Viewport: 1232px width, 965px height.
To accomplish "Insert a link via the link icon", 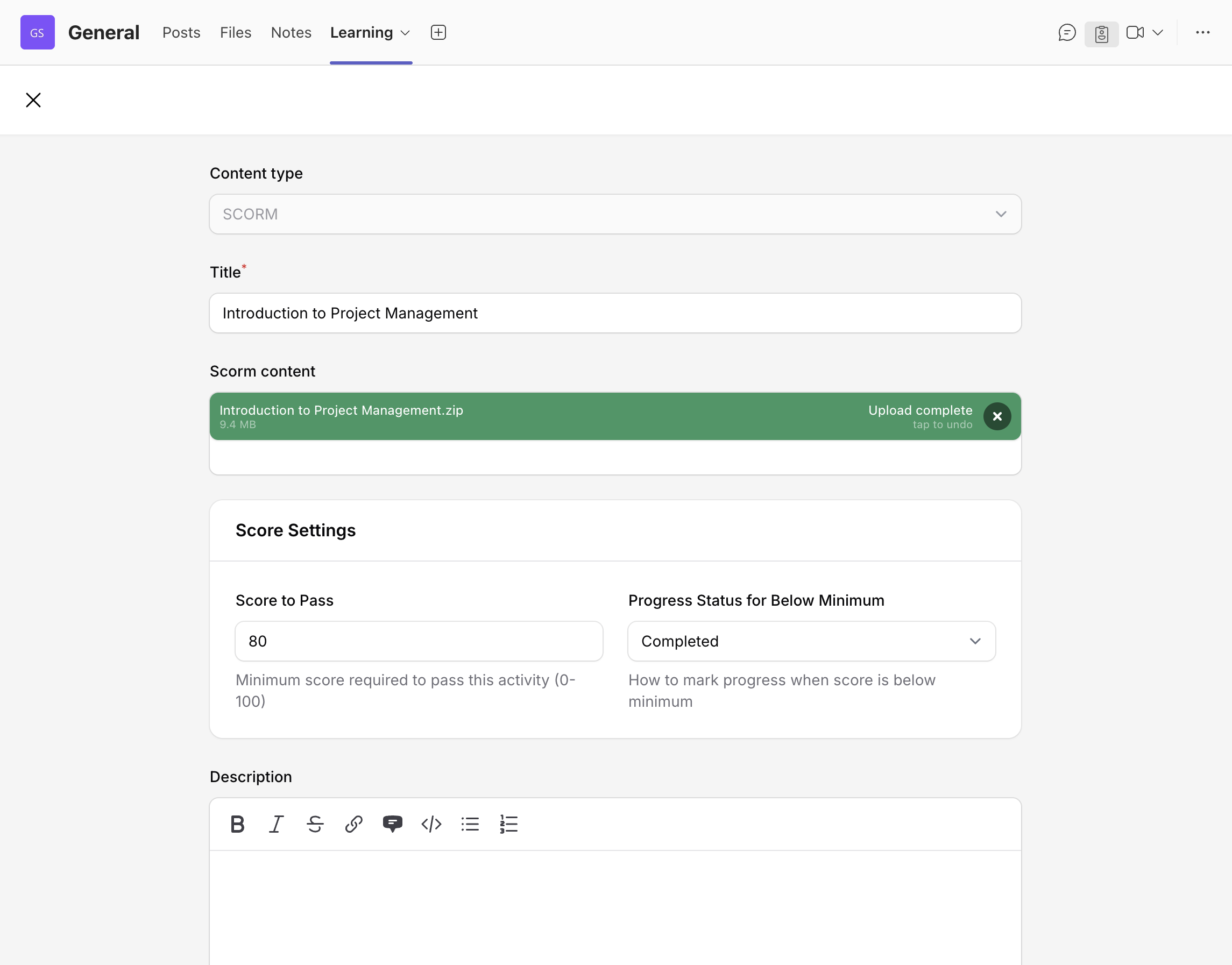I will click(354, 824).
